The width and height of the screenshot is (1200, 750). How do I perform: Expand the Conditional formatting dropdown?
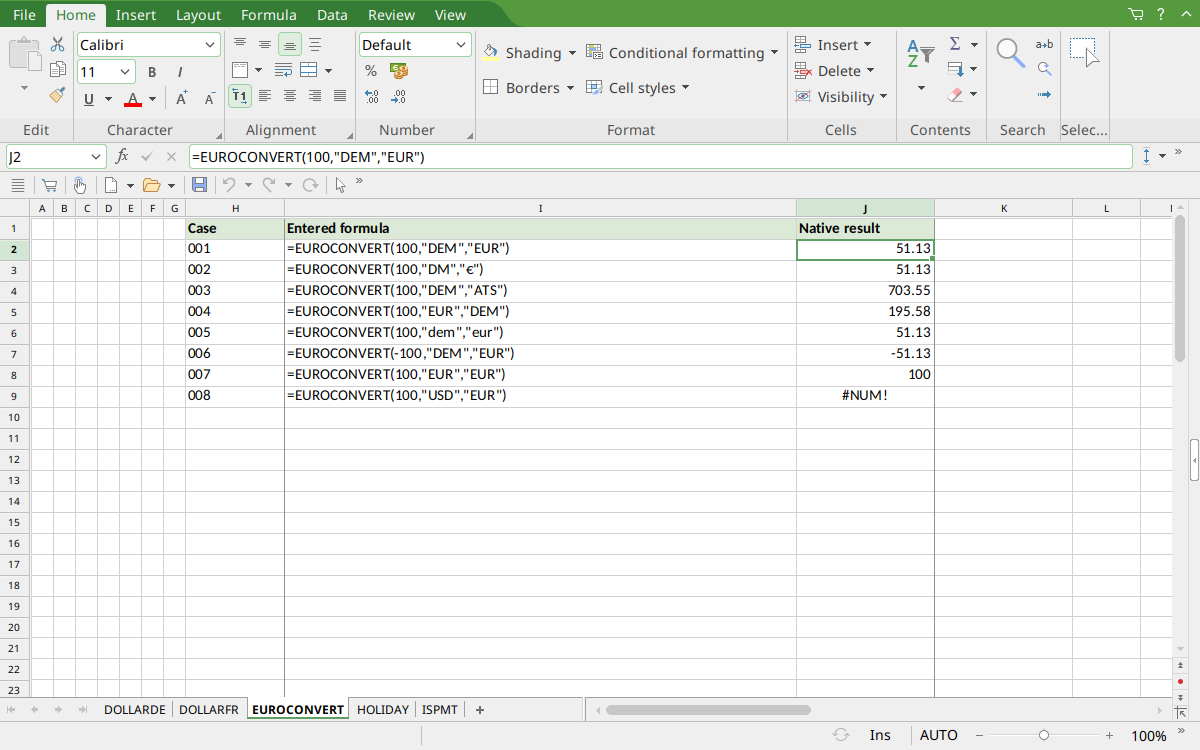774,53
